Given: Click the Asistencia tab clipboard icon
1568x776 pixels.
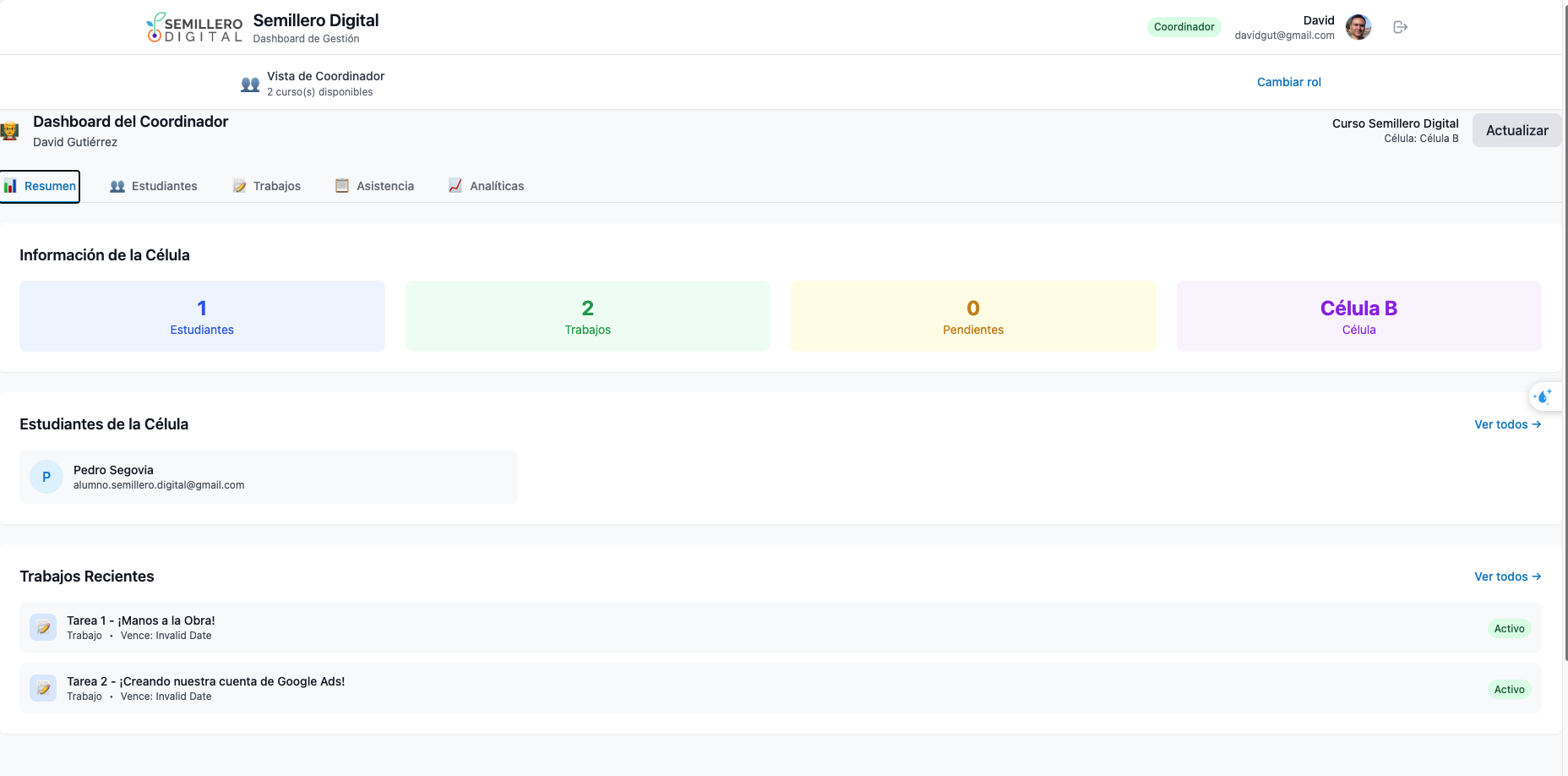Looking at the screenshot, I should coord(342,186).
